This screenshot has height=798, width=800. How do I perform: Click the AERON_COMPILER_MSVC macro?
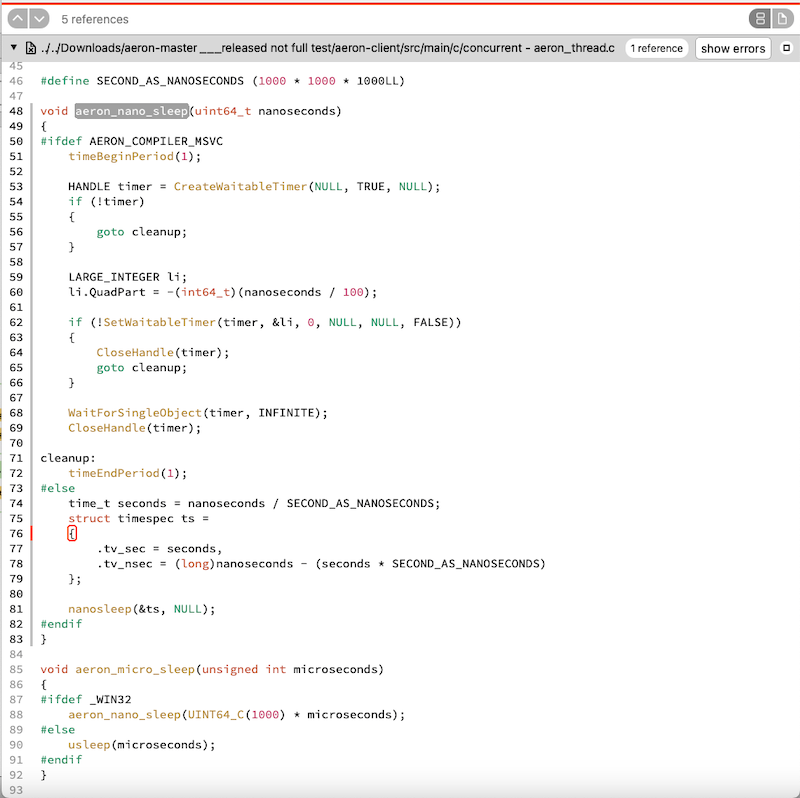[156, 141]
